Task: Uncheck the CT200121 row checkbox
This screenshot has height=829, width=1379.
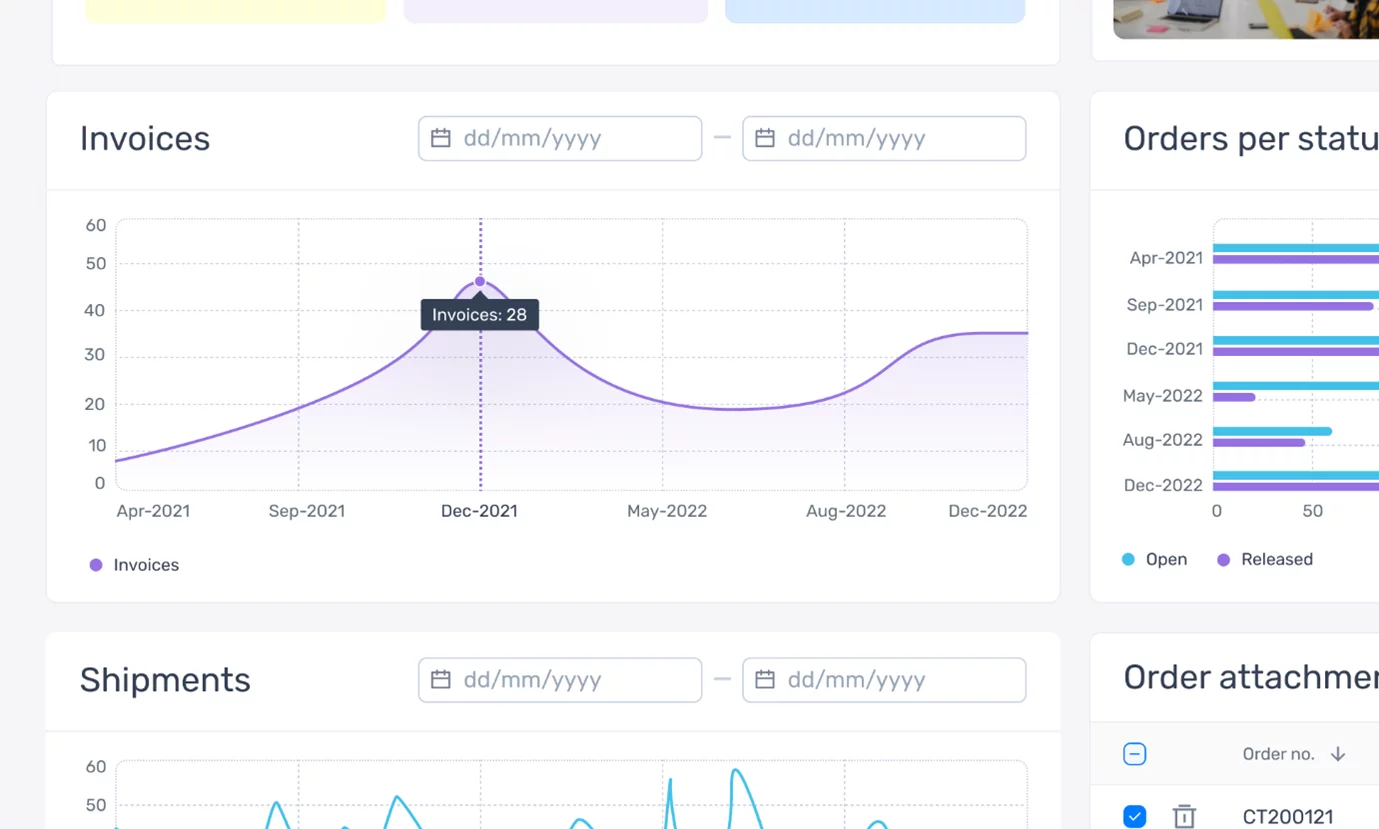Action: 1134,816
